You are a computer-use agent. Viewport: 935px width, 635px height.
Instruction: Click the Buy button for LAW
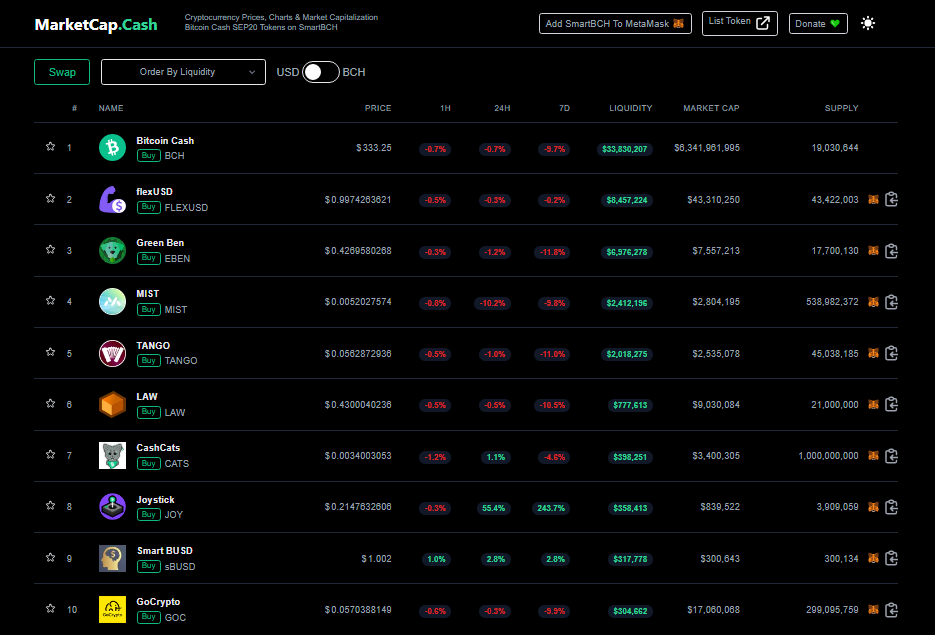pyautogui.click(x=148, y=412)
